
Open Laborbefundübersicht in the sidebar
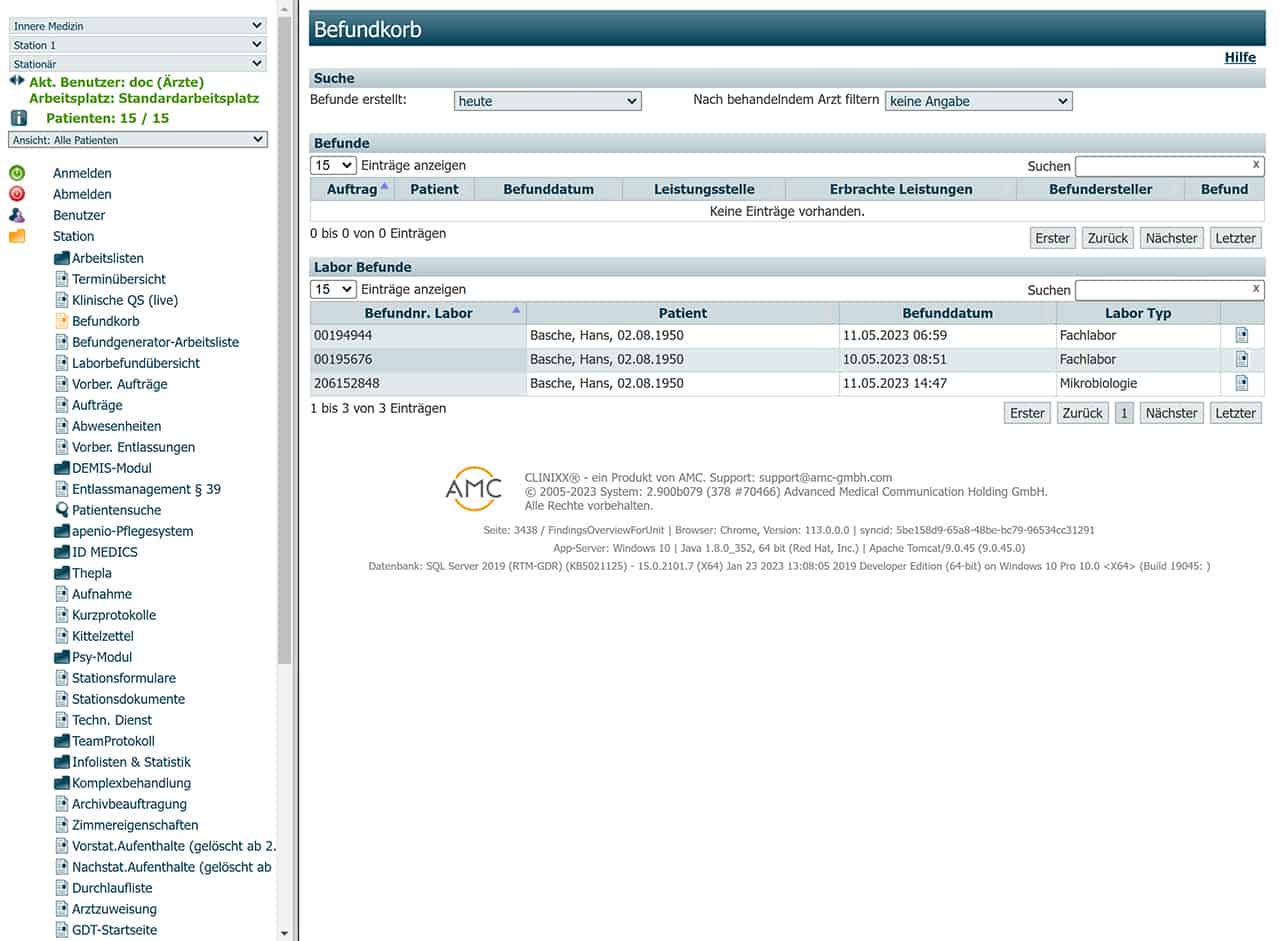(136, 363)
